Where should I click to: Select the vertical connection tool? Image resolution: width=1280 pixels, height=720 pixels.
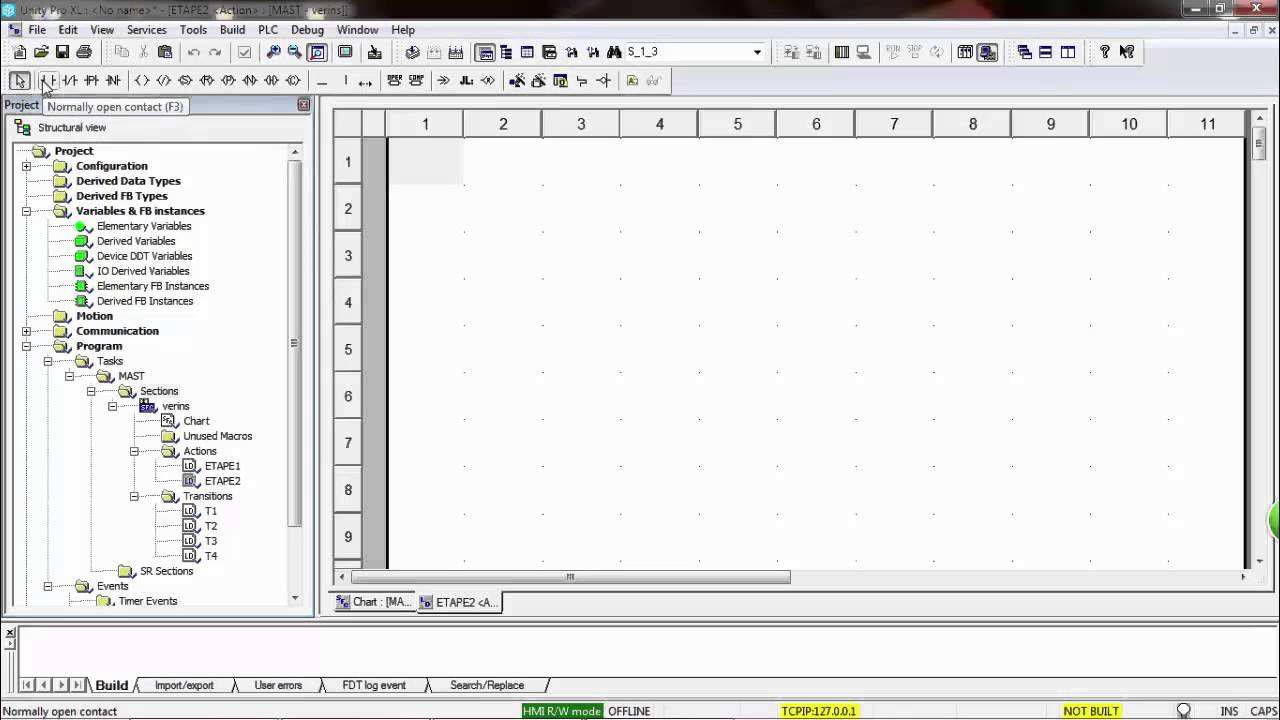point(344,81)
